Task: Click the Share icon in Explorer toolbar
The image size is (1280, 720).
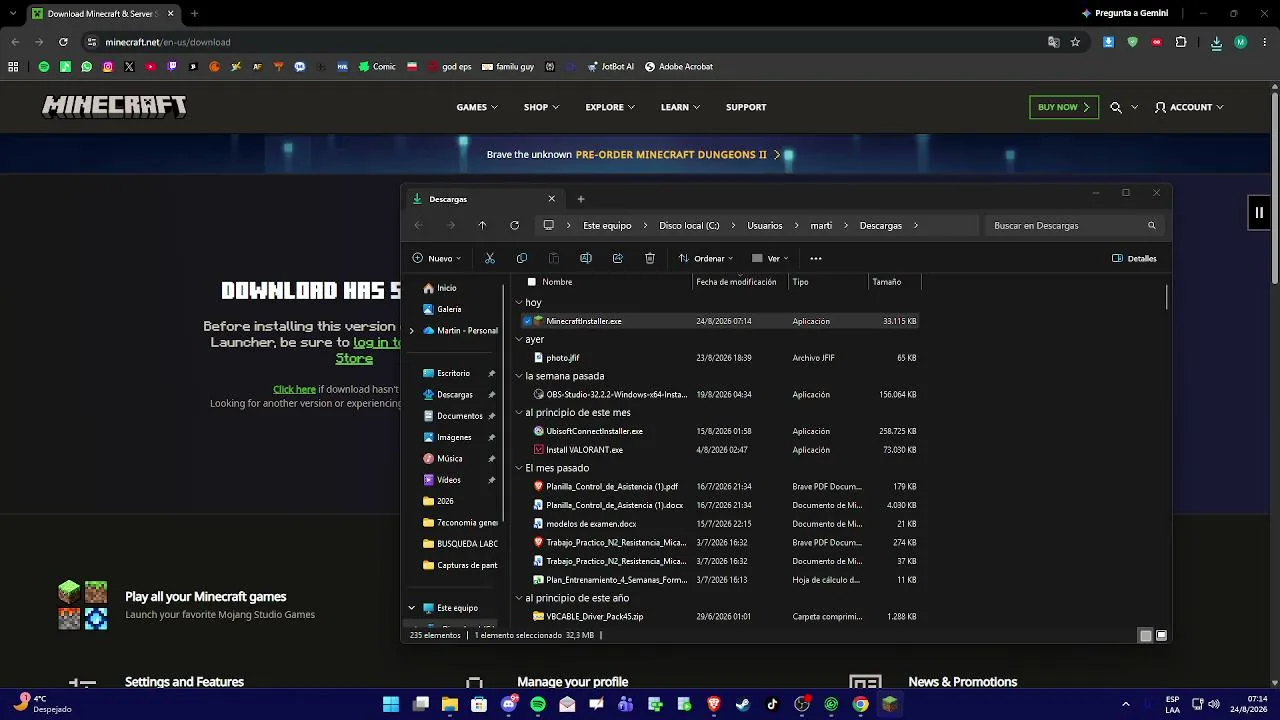Action: [618, 258]
